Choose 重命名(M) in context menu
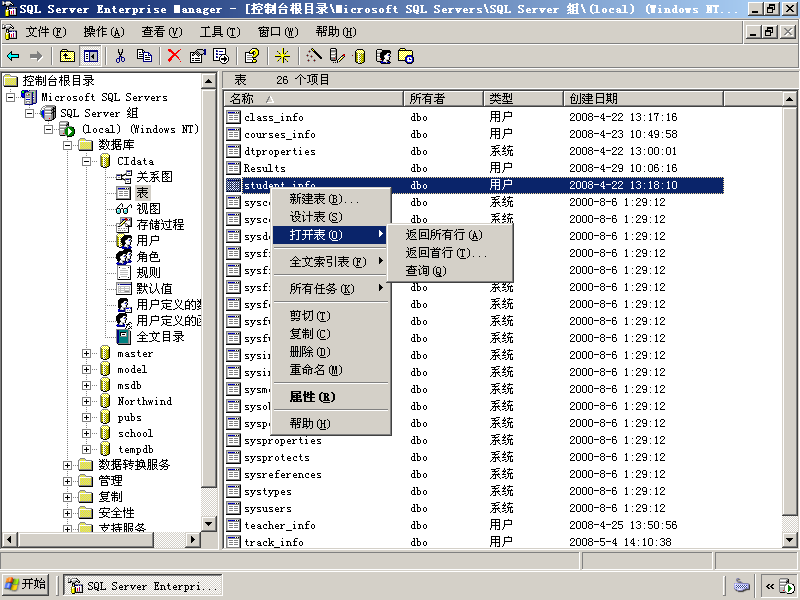 tap(331, 369)
